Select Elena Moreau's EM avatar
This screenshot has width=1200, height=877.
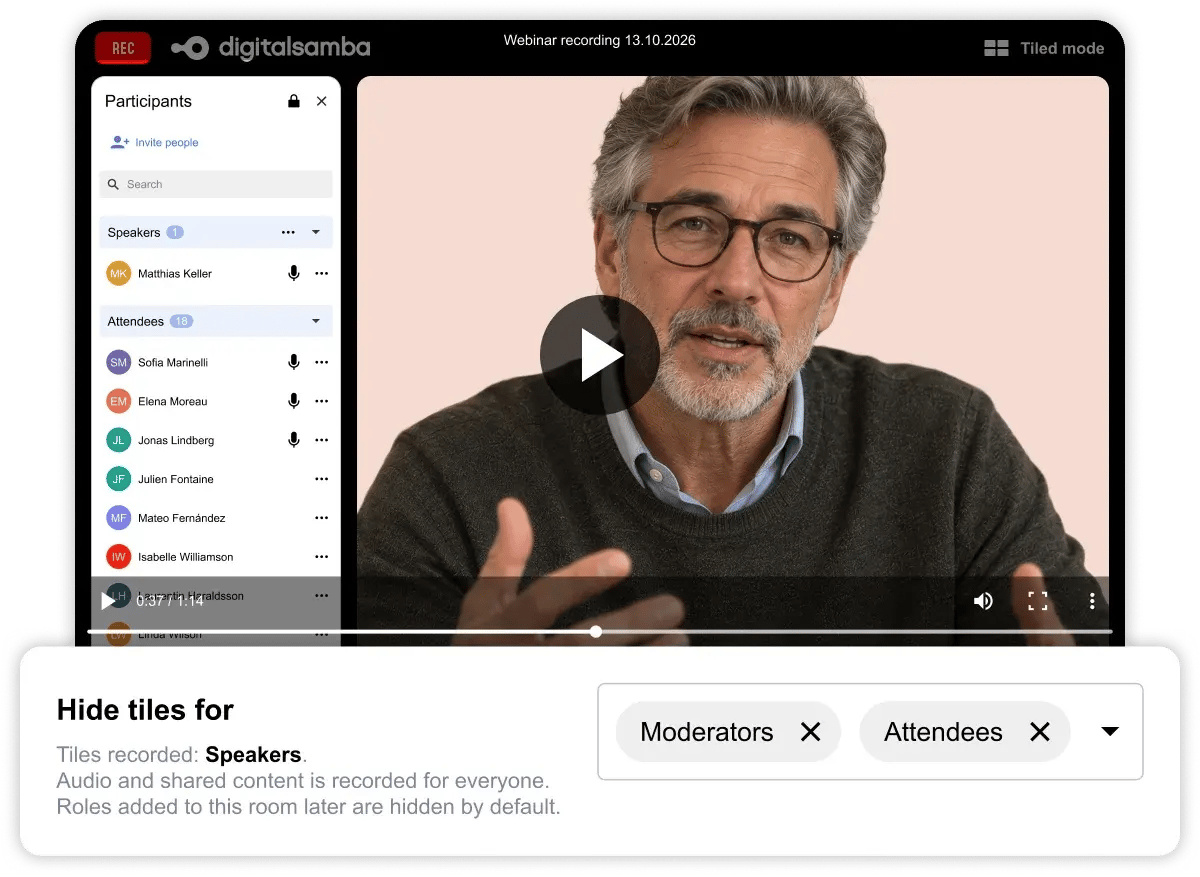tap(119, 401)
